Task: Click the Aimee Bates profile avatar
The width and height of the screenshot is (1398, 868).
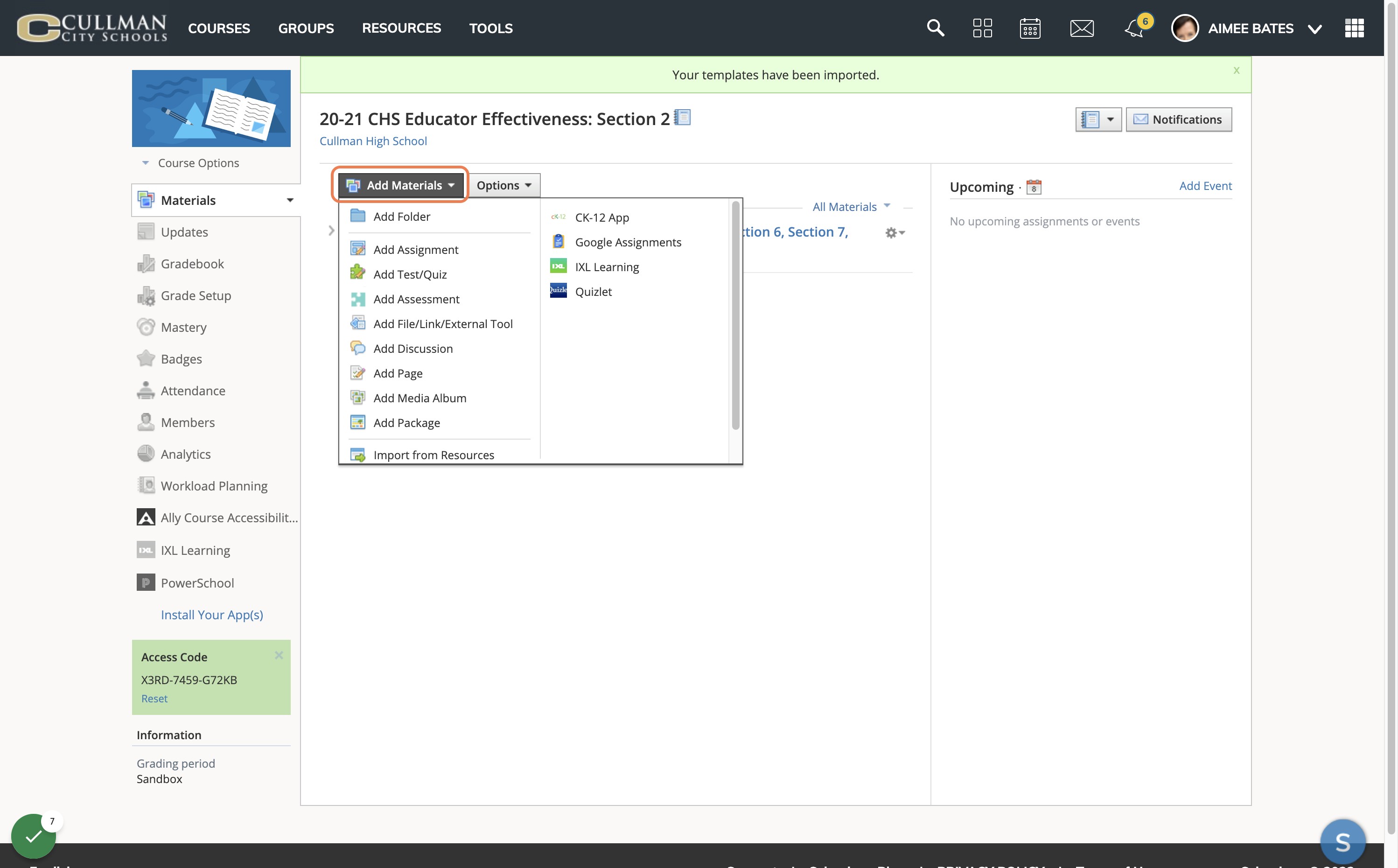Action: click(x=1184, y=28)
